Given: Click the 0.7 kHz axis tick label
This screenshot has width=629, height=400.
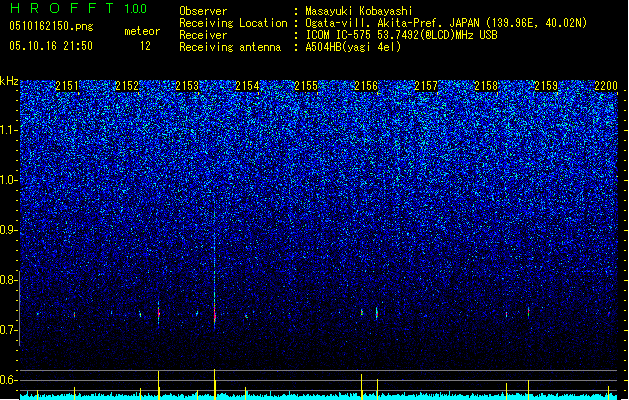Looking at the screenshot, I should tap(8, 330).
